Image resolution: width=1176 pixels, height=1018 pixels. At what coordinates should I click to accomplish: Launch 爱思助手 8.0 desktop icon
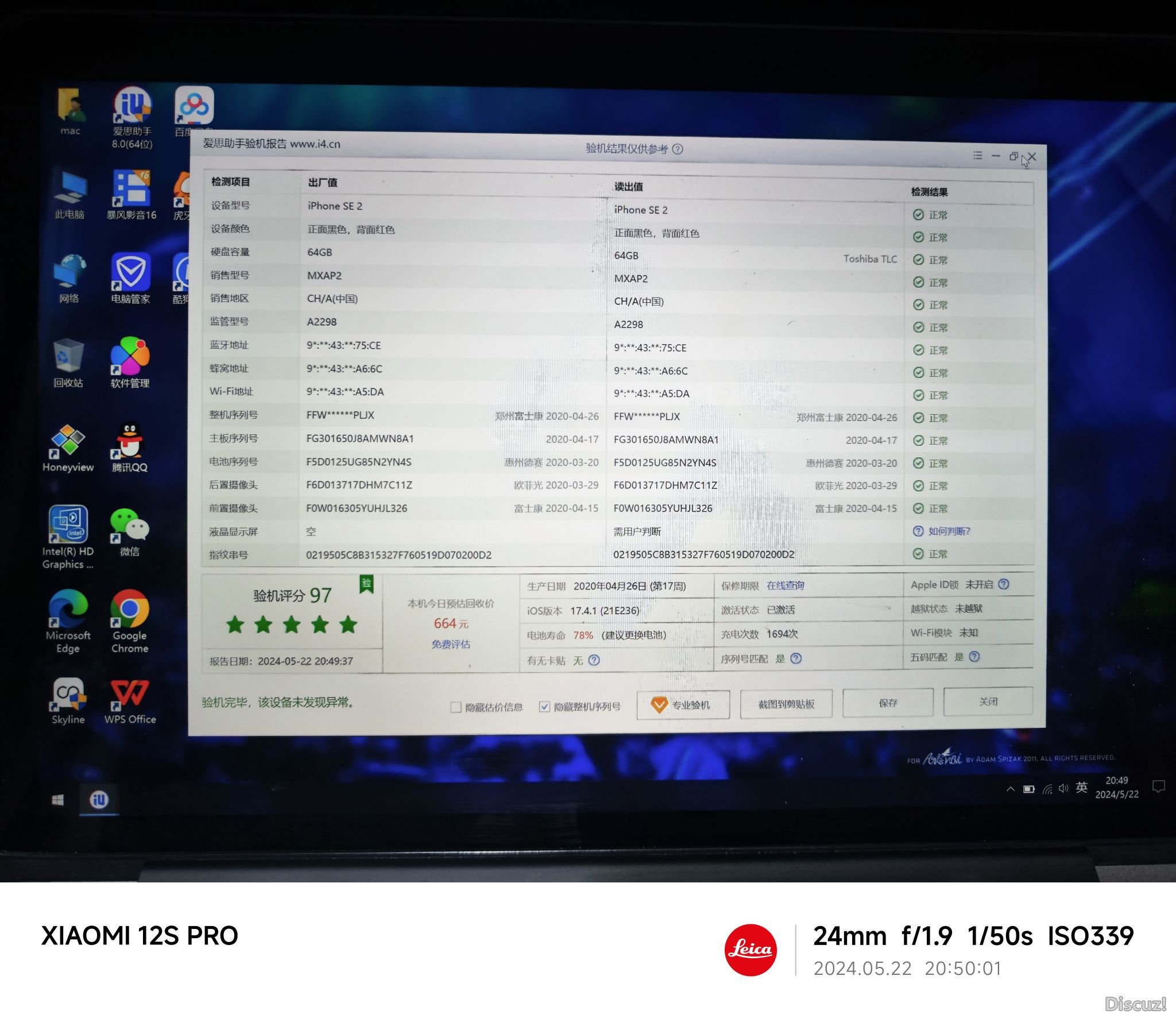(132, 118)
